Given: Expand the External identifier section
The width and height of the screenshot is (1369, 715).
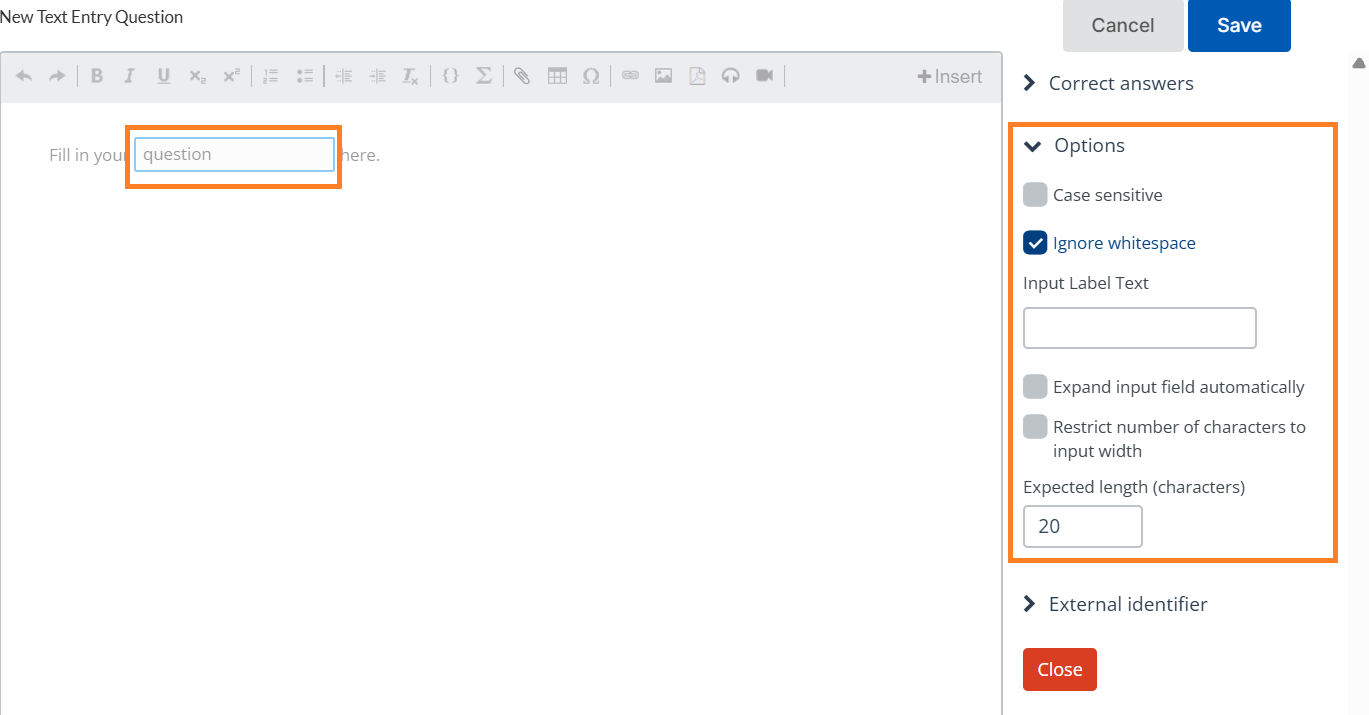Looking at the screenshot, I should tap(1115, 605).
